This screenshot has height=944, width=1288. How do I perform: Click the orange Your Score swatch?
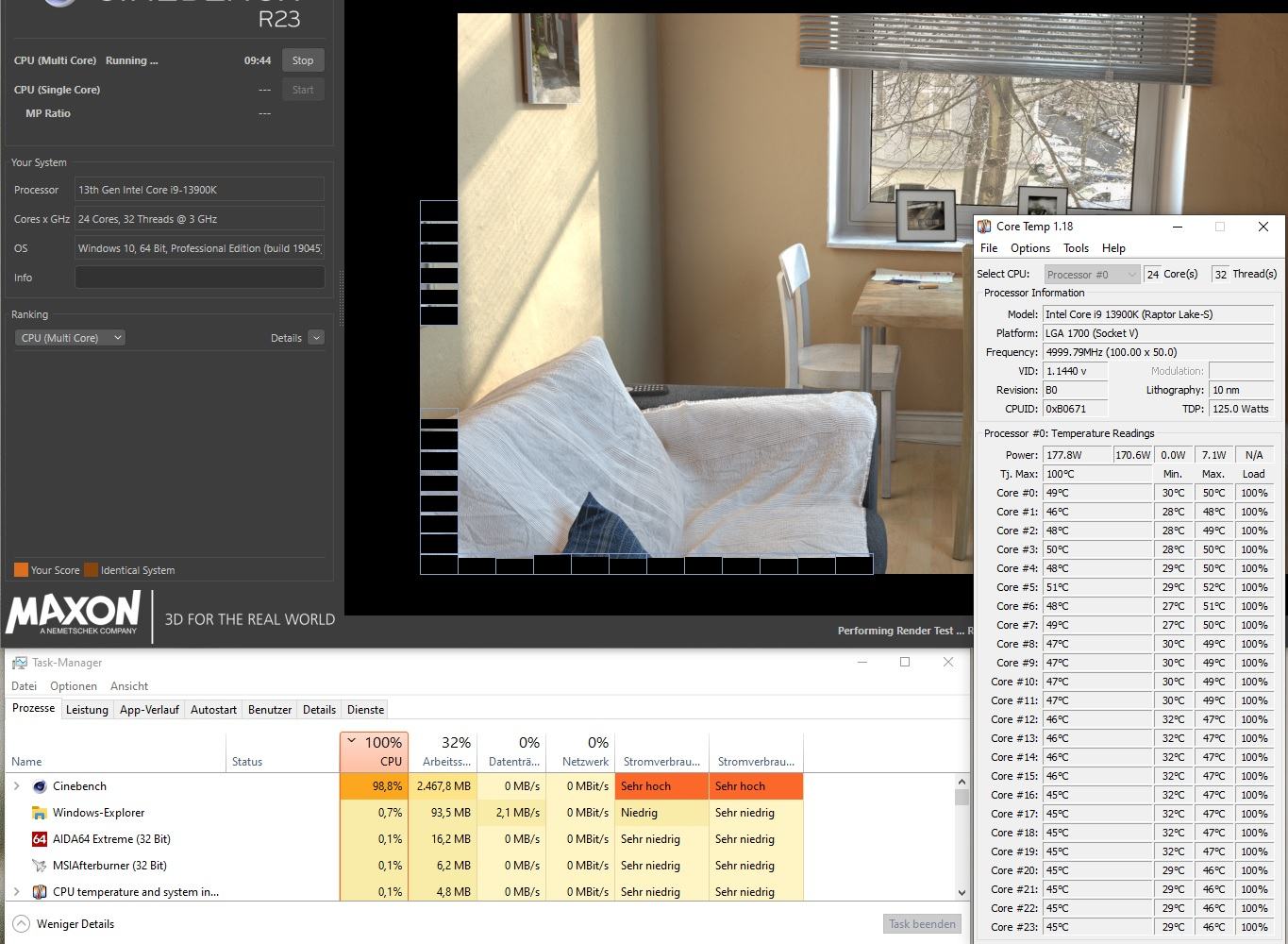[21, 570]
